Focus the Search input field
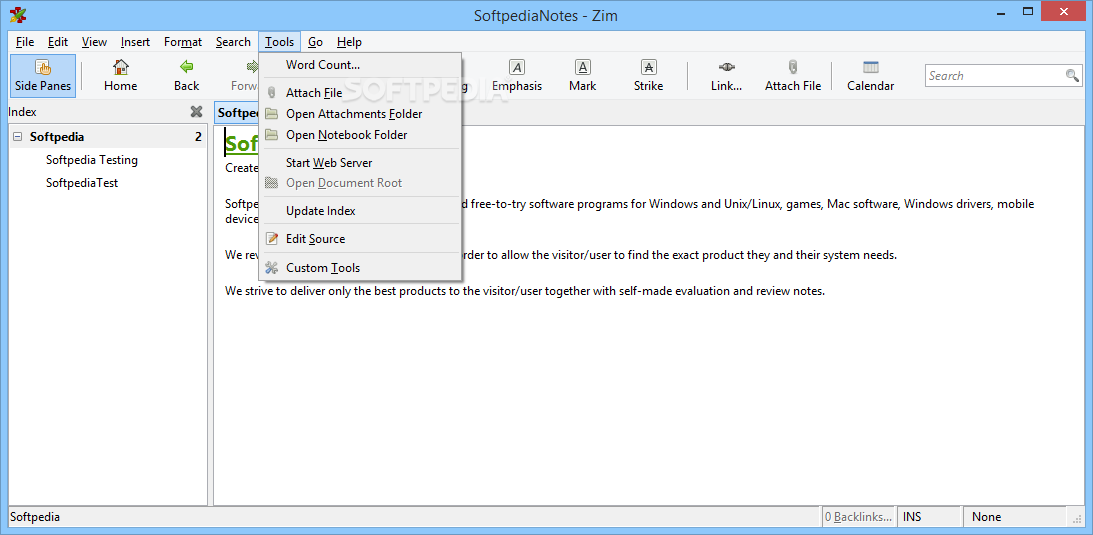Viewport: 1093px width, 535px height. click(995, 75)
